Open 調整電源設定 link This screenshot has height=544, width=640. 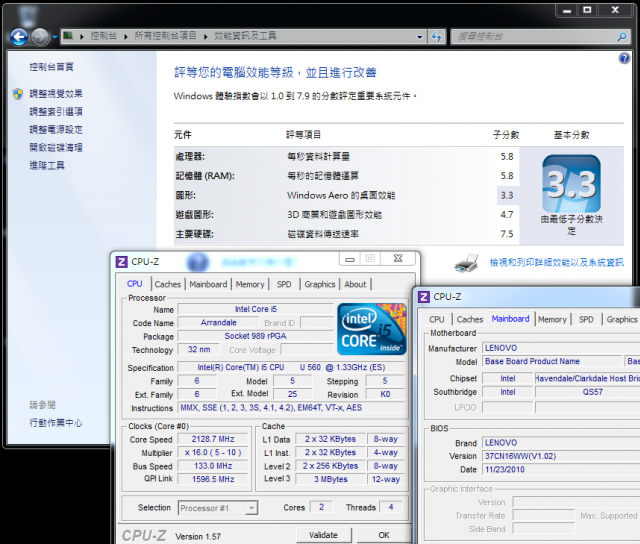point(56,129)
